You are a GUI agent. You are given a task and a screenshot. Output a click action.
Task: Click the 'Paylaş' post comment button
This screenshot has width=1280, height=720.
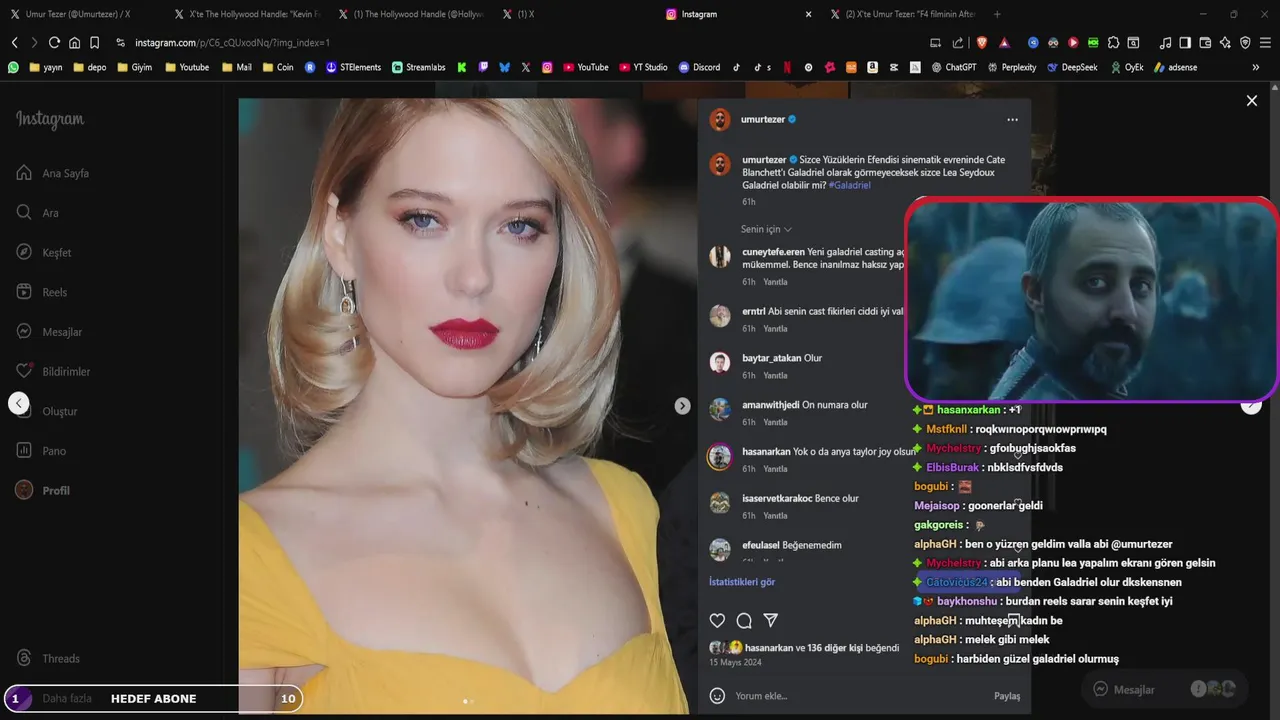pos(1007,696)
